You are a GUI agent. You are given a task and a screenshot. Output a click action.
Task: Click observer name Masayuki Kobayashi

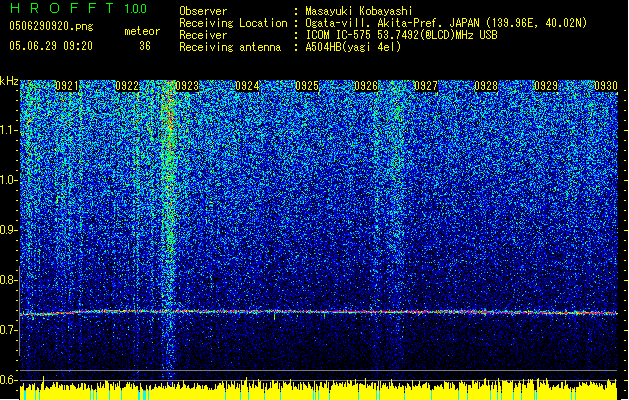click(359, 11)
